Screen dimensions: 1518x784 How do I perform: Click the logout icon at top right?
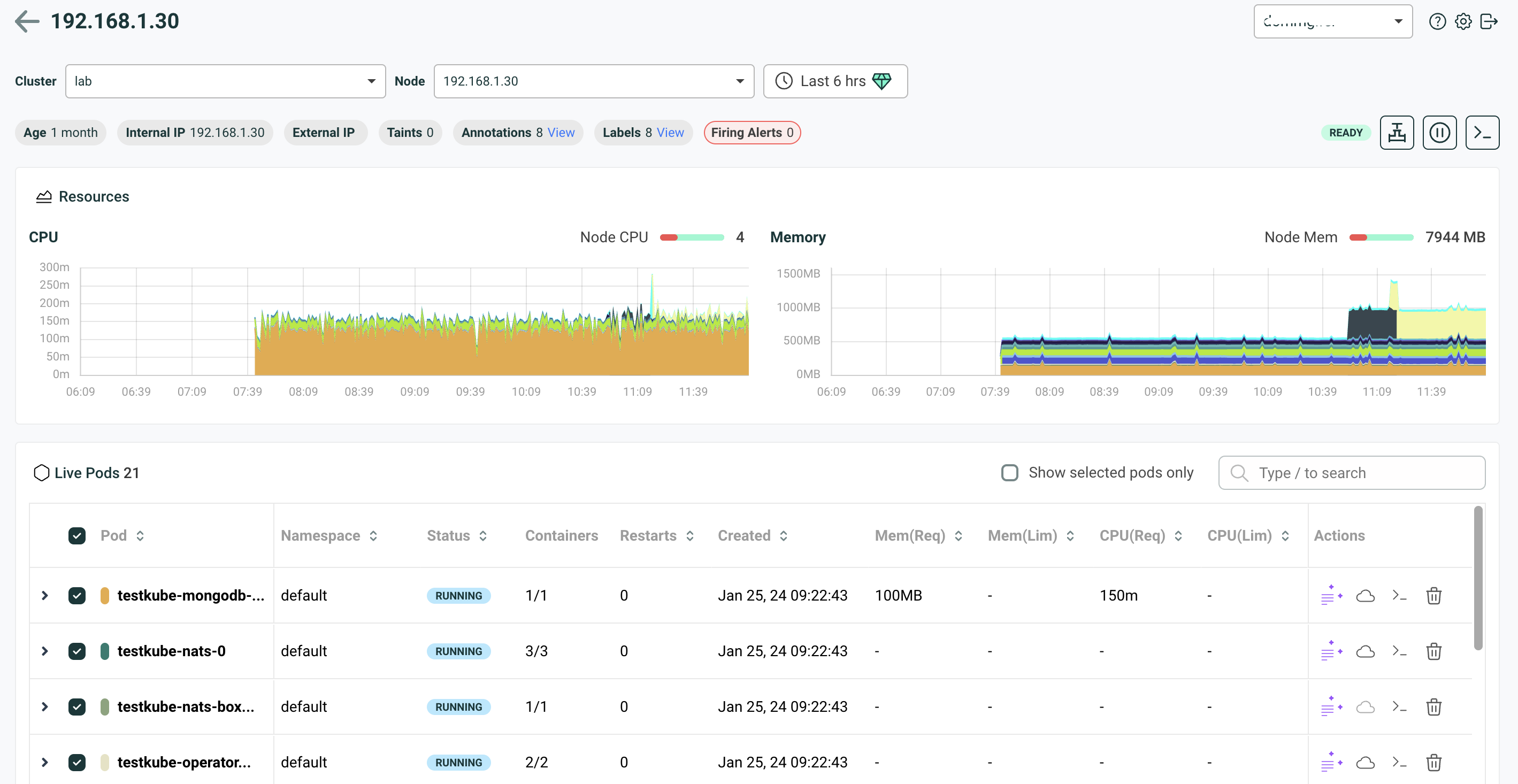click(1489, 22)
